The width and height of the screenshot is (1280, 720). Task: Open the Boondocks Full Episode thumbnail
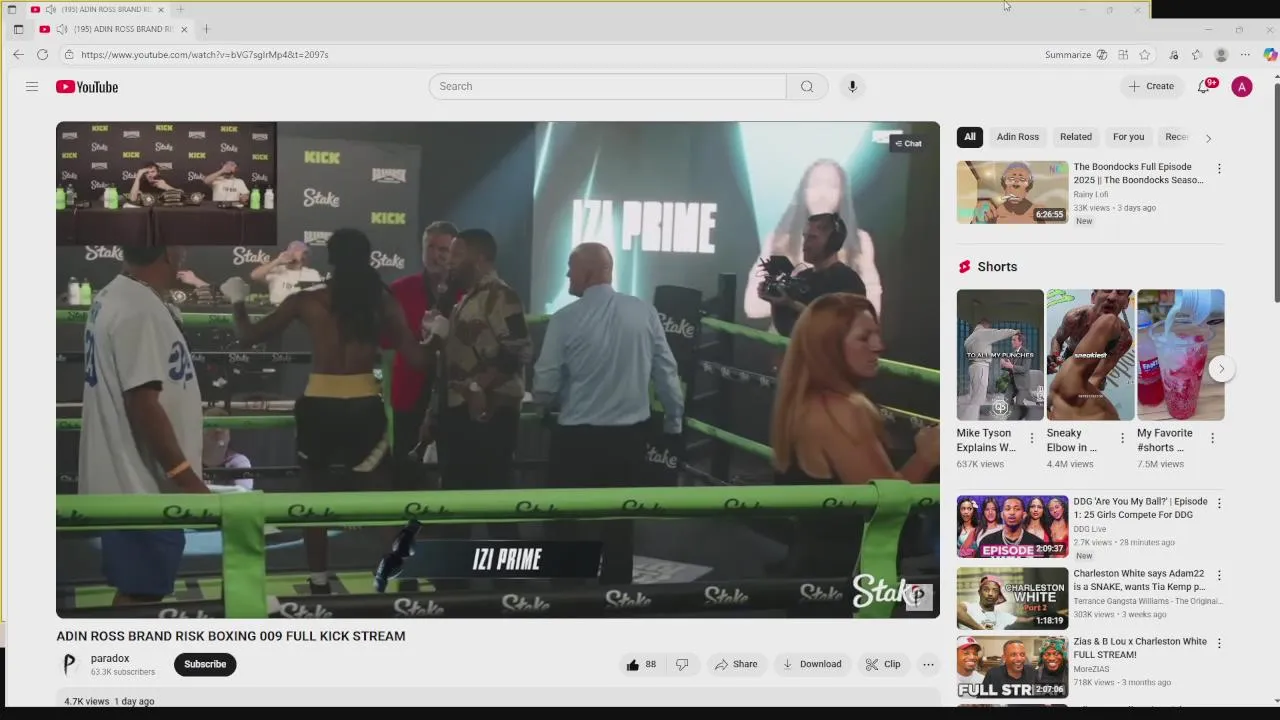tap(1012, 192)
